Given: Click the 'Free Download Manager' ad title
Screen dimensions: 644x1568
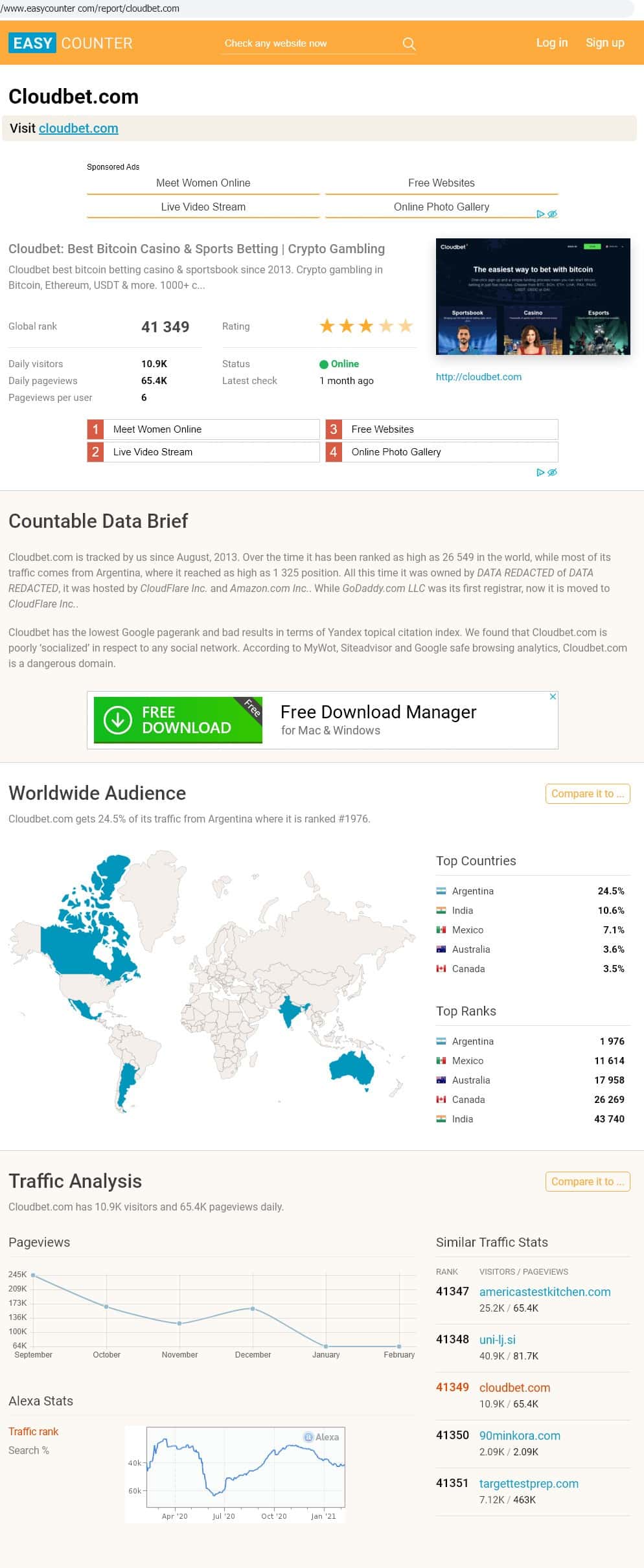Looking at the screenshot, I should coord(378,712).
